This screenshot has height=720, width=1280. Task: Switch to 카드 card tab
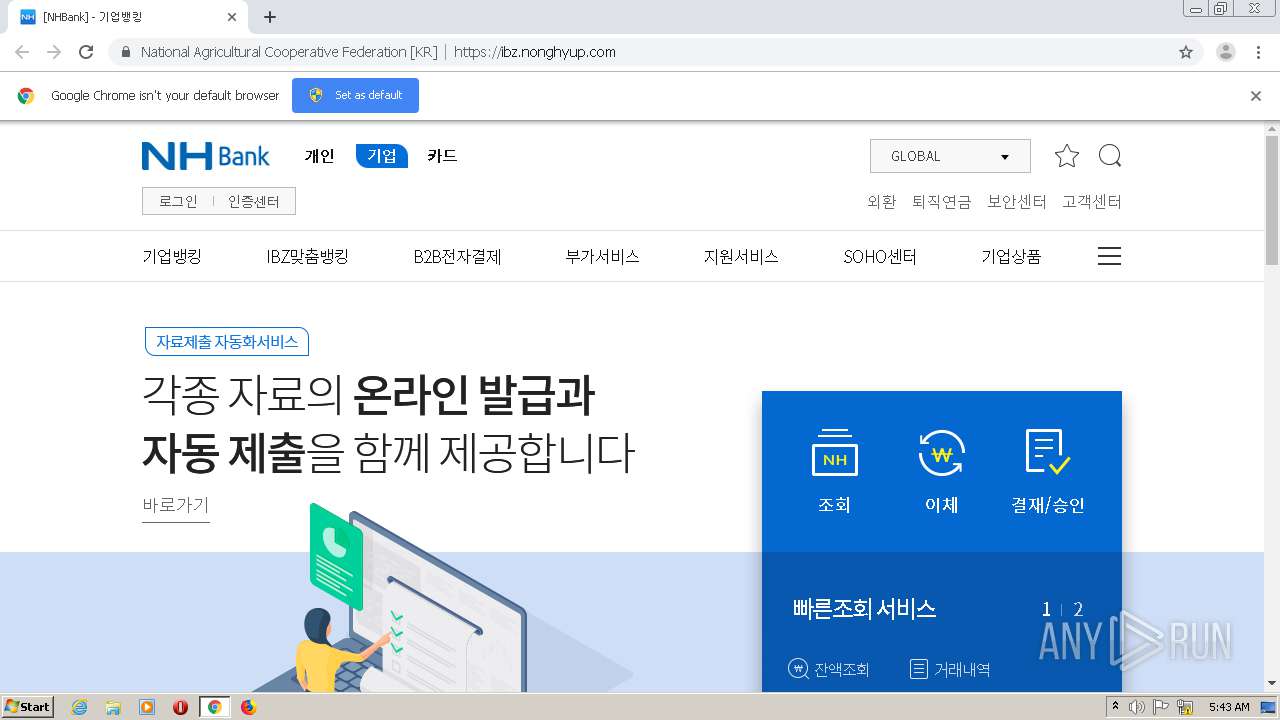click(x=442, y=156)
